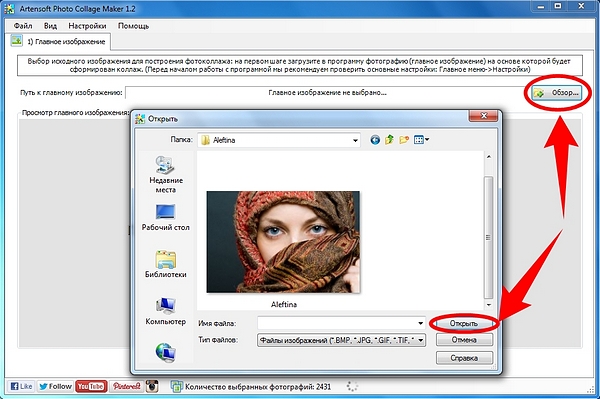Open Компьютер in sidebar
This screenshot has width=600, height=399.
point(166,311)
